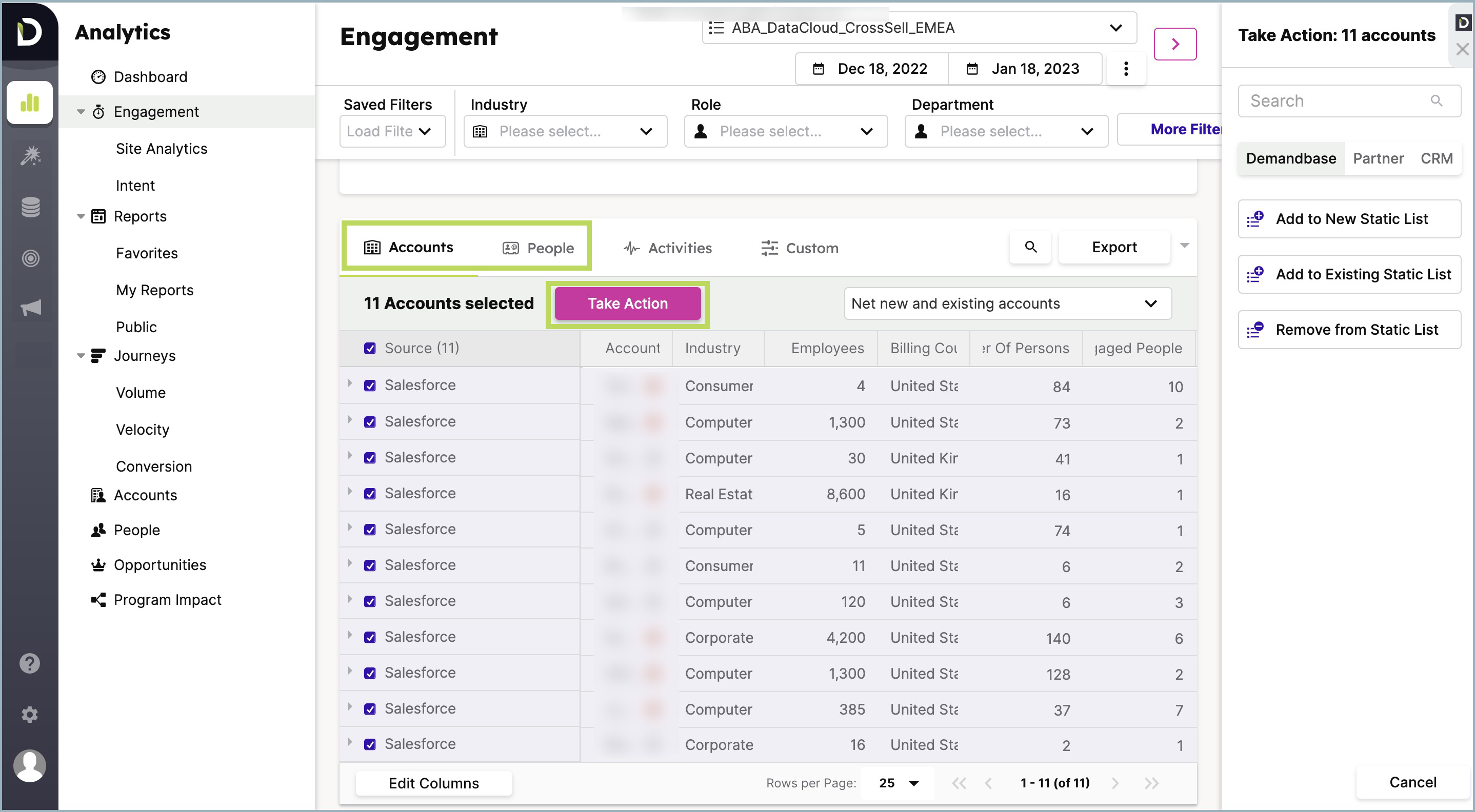Uncheck the Salesforce row with 8,600 employees
Image resolution: width=1475 pixels, height=812 pixels.
click(370, 494)
